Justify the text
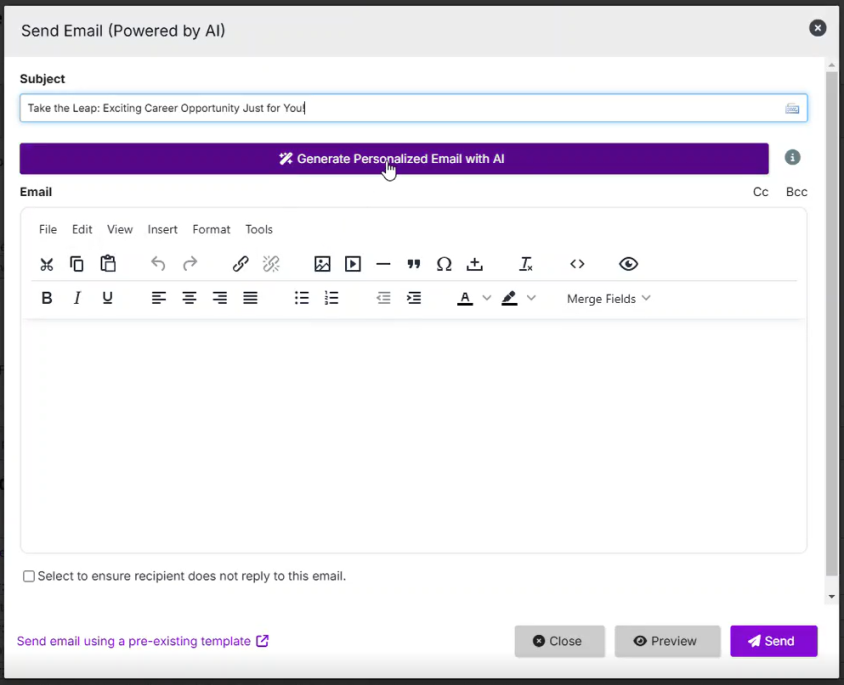The height and width of the screenshot is (685, 844). pyautogui.click(x=250, y=298)
